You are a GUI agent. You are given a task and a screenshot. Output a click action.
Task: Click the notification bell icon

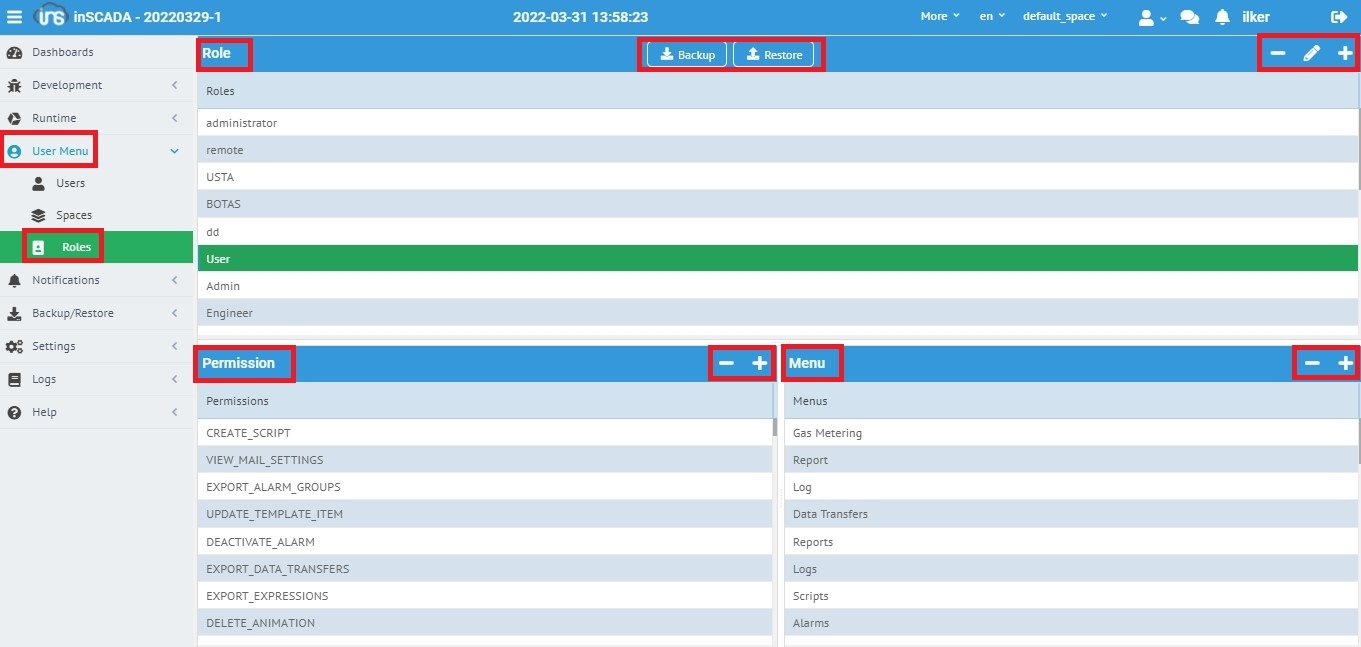[x=1222, y=17]
